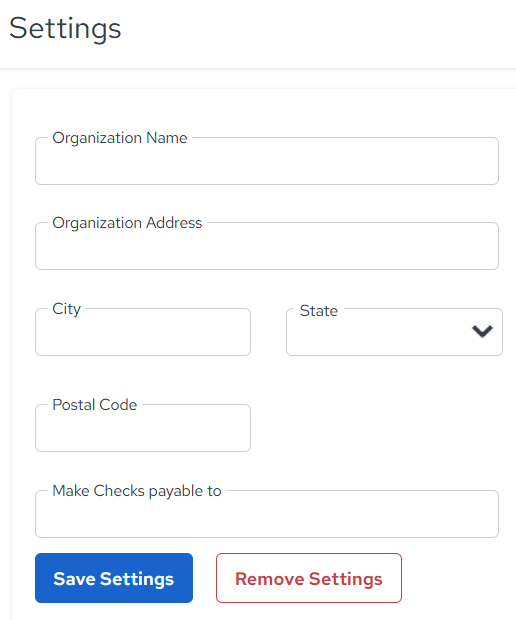This screenshot has height=620, width=516.
Task: Focus the Make Checks payable to field
Action: point(267,514)
